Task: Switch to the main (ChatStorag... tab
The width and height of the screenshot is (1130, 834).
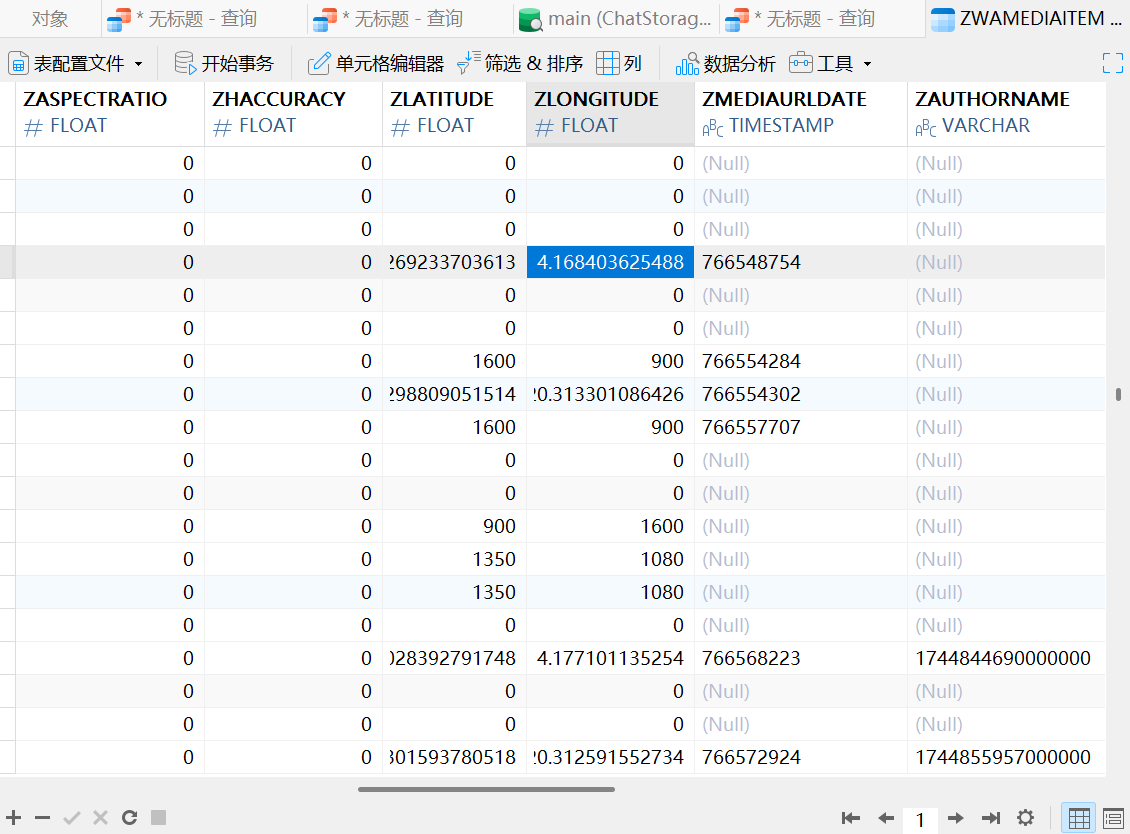Action: pyautogui.click(x=615, y=19)
